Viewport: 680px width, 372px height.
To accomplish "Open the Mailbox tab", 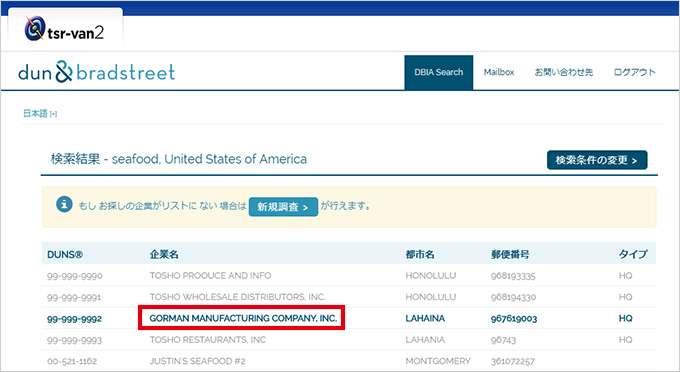I will click(499, 72).
